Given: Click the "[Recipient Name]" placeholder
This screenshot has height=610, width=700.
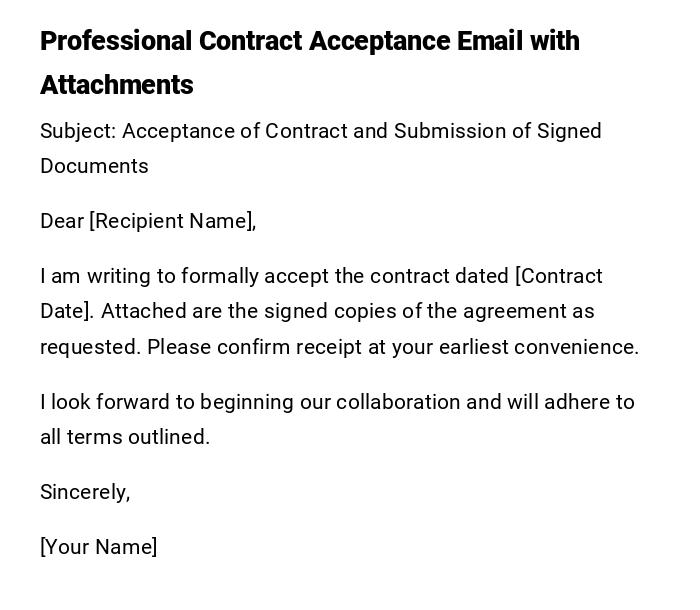Looking at the screenshot, I should (x=172, y=222).
